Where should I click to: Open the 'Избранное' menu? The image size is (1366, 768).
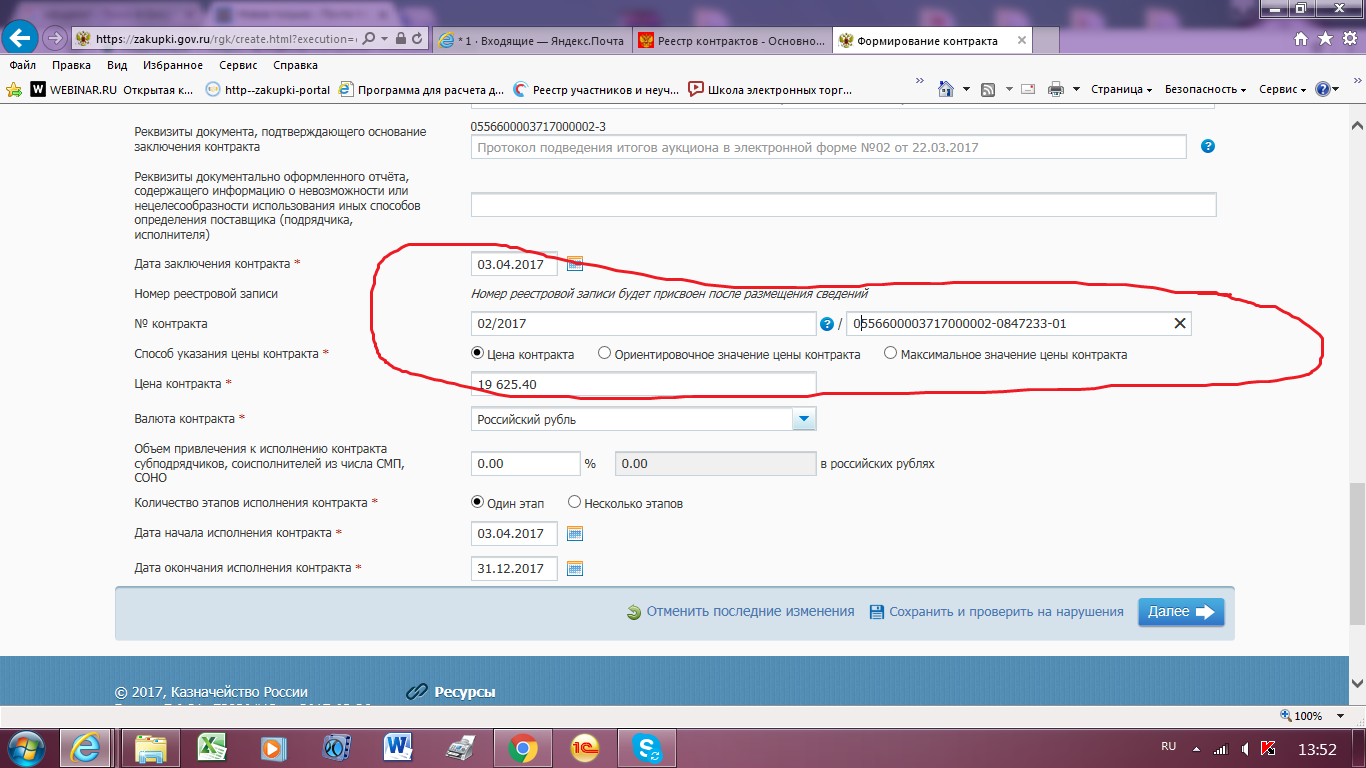[x=172, y=65]
